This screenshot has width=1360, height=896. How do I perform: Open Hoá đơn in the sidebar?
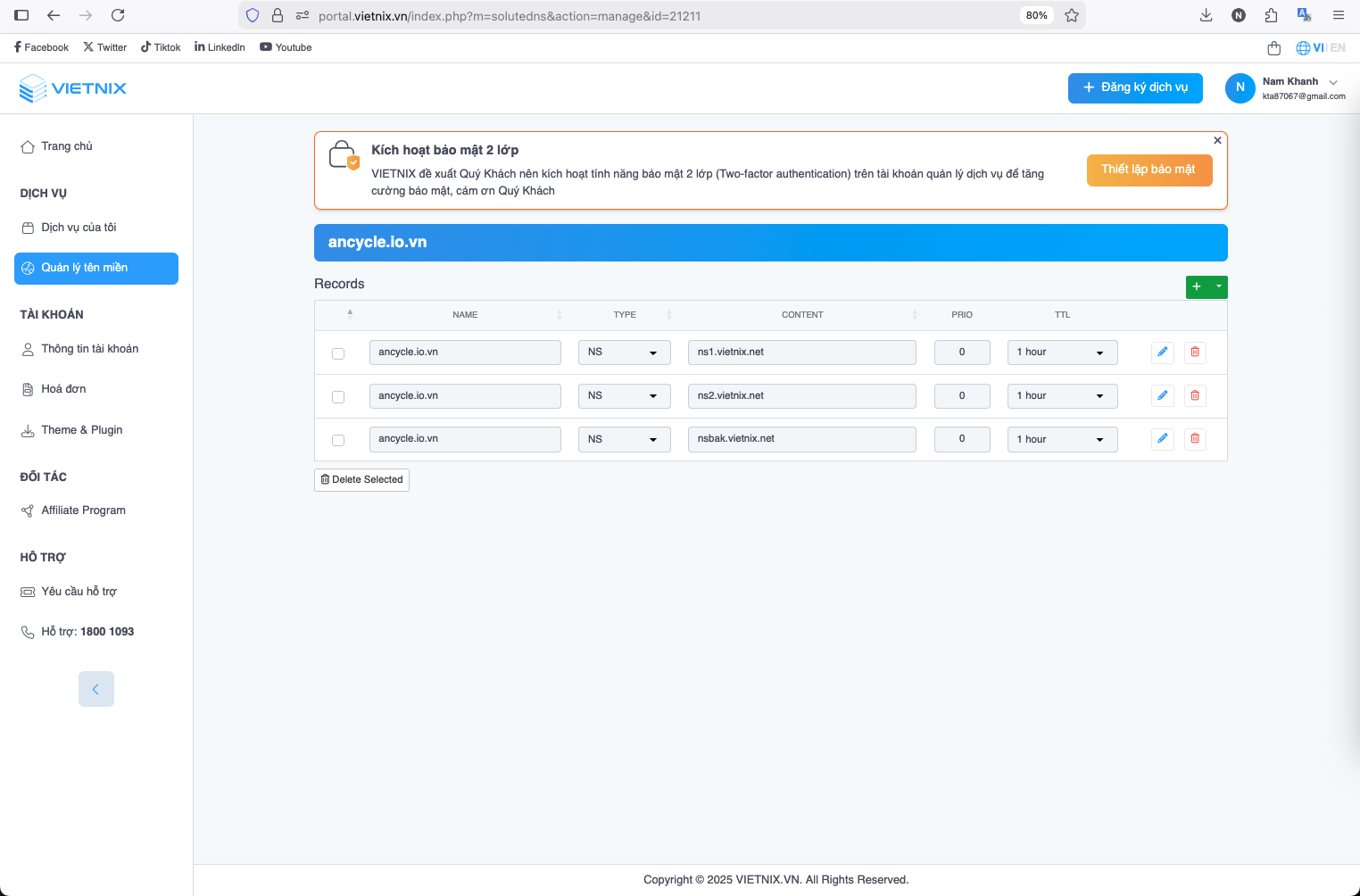click(63, 389)
